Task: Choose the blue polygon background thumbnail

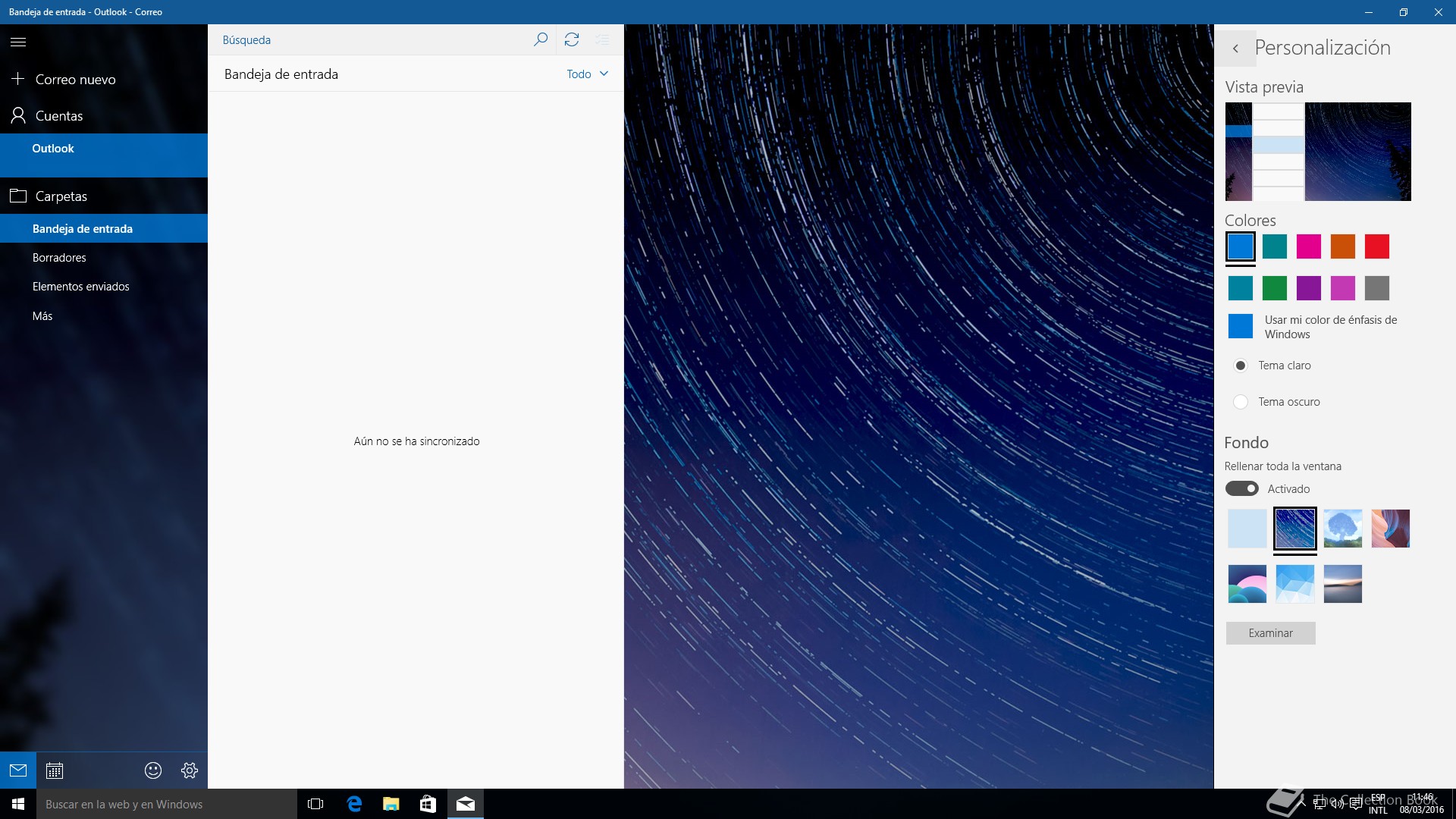Action: click(x=1295, y=584)
